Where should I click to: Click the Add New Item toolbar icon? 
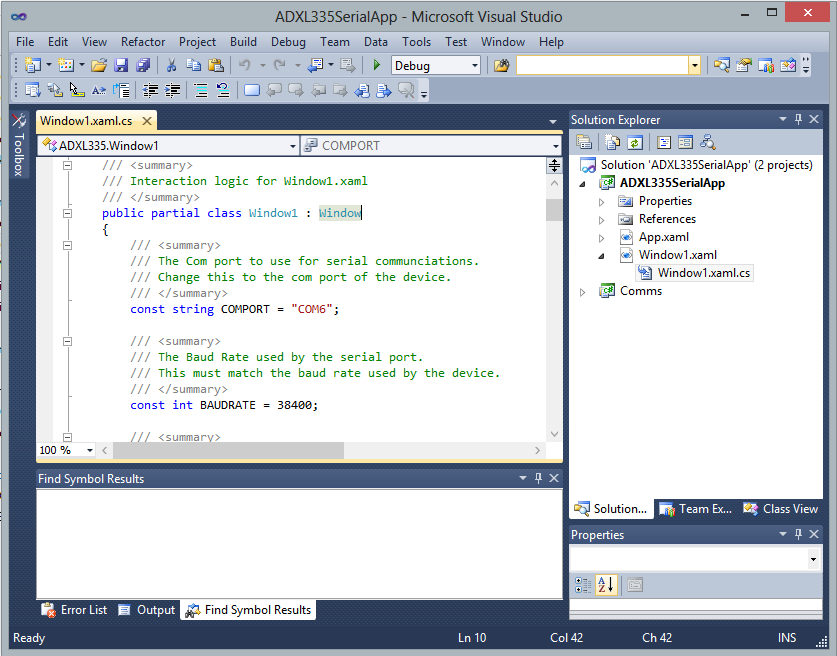[x=66, y=66]
